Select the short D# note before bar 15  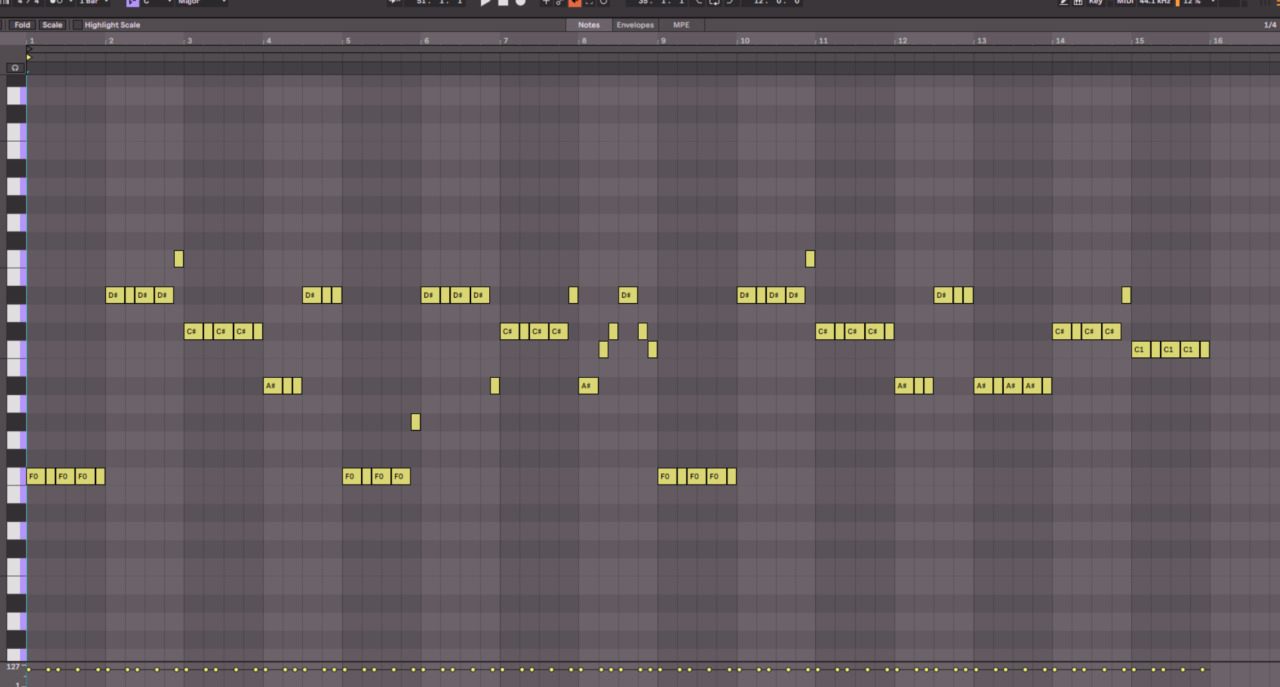pos(1126,295)
